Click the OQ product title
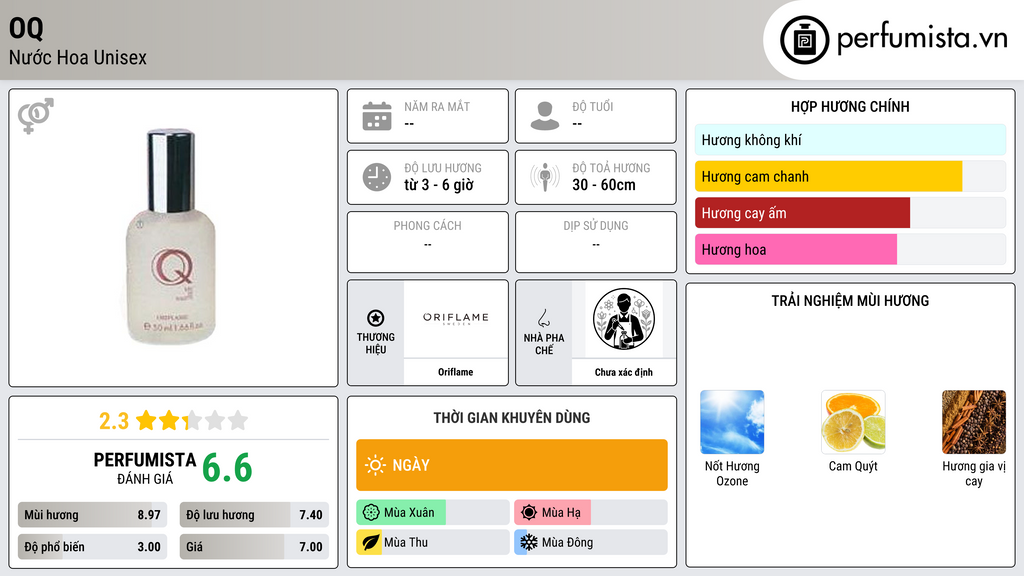The image size is (1024, 576). point(26,28)
